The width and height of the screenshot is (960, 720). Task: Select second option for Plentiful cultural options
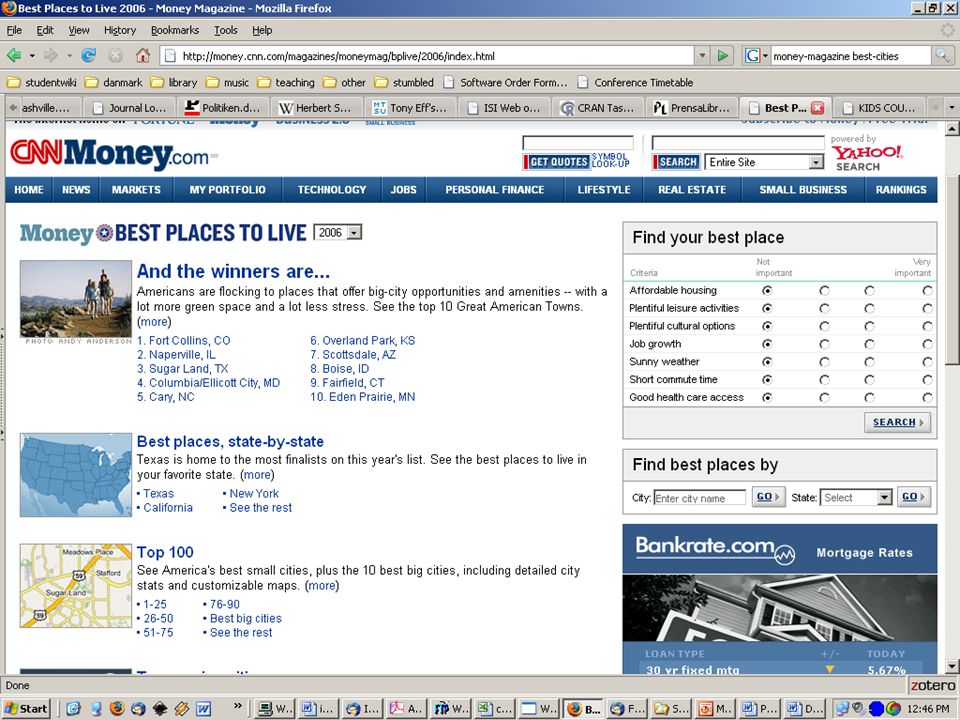point(824,326)
